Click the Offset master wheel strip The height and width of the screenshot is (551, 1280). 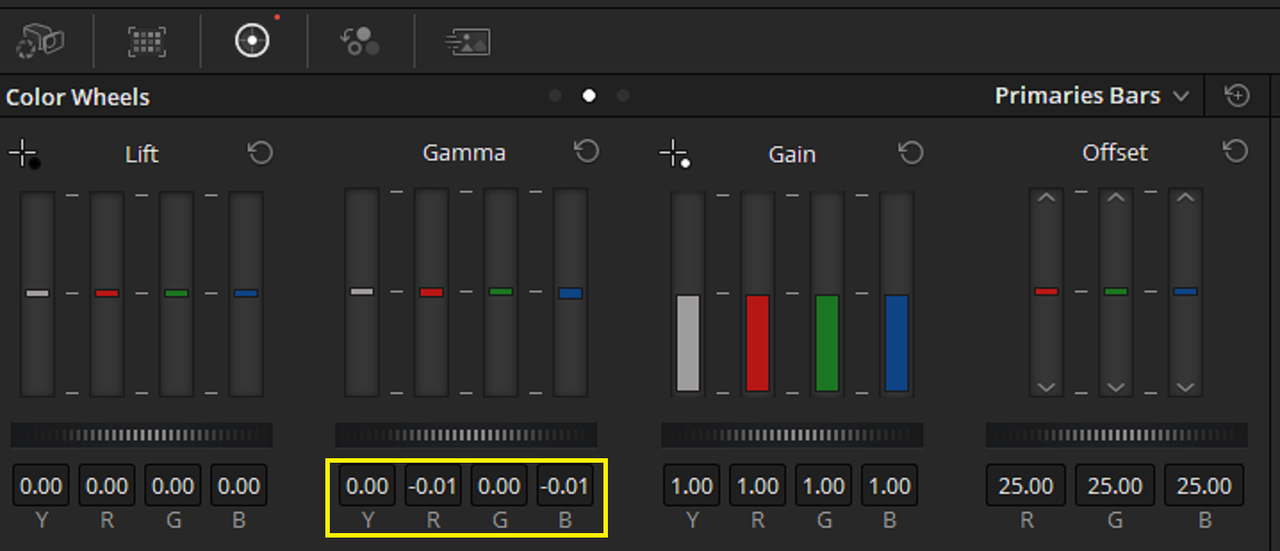coord(1117,435)
